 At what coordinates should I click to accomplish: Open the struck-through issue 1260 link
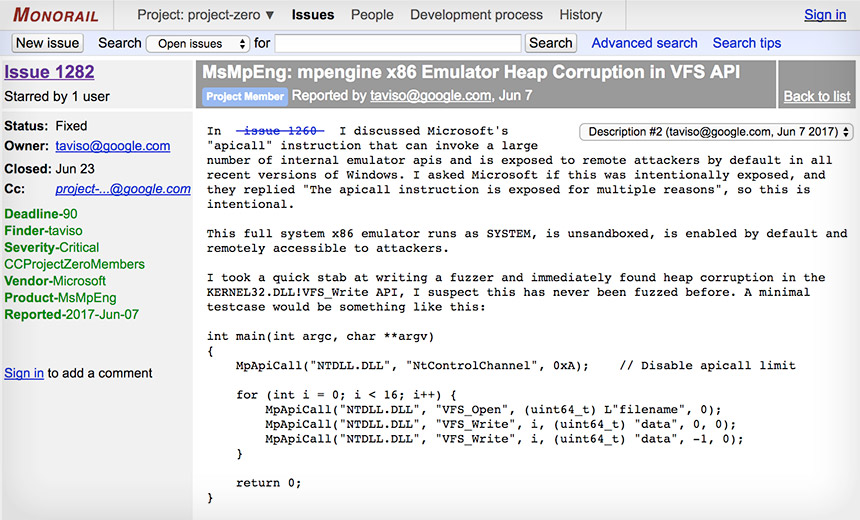(280, 131)
